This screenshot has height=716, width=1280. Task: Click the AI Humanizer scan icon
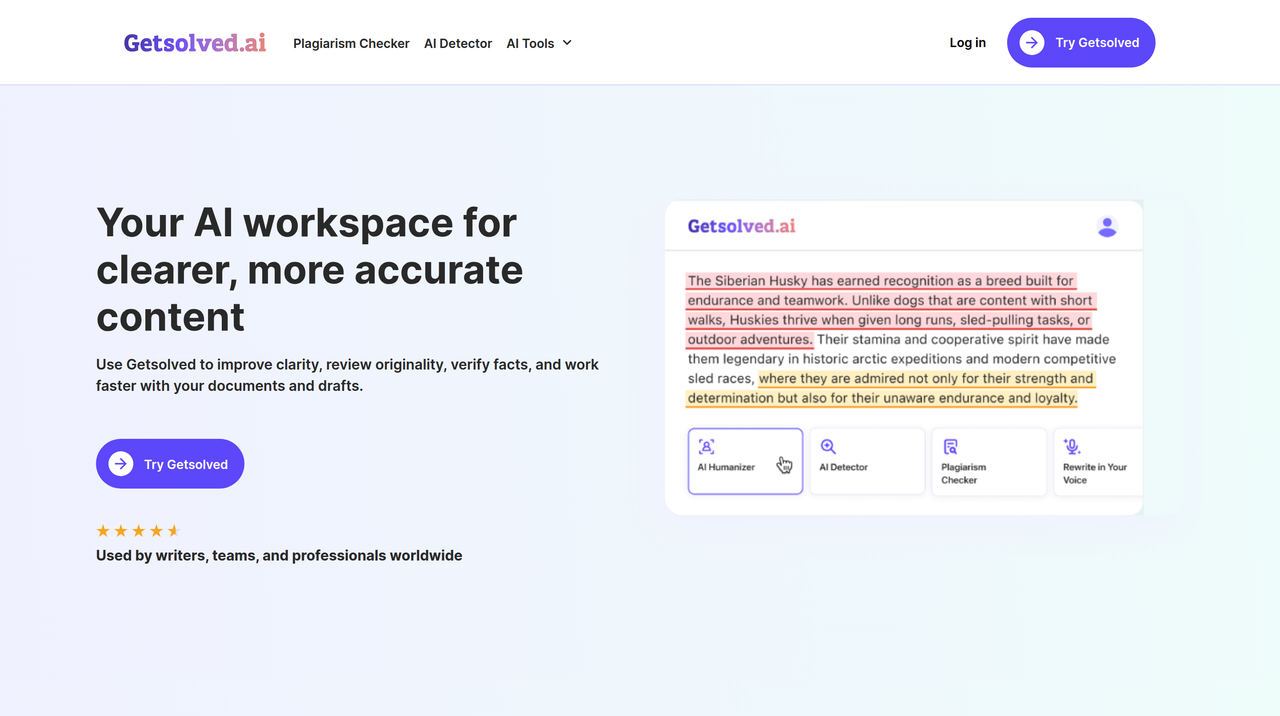(706, 447)
